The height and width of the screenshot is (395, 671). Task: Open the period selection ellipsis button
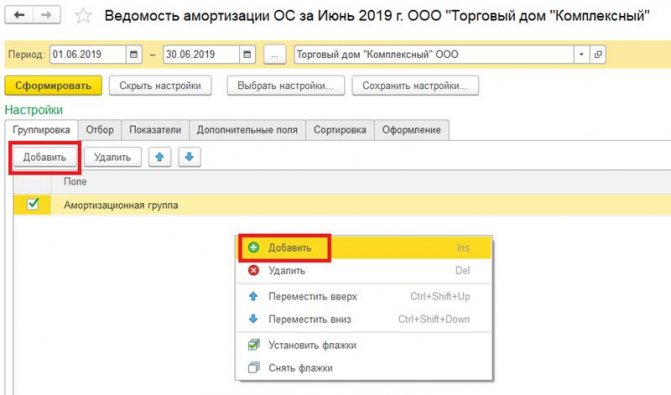pos(275,55)
